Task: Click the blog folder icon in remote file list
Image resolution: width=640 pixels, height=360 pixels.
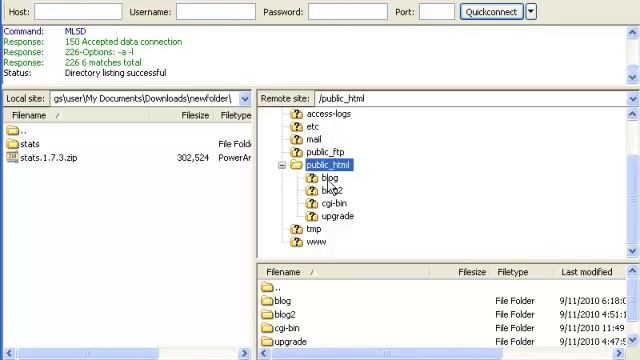Action: pyautogui.click(x=267, y=301)
